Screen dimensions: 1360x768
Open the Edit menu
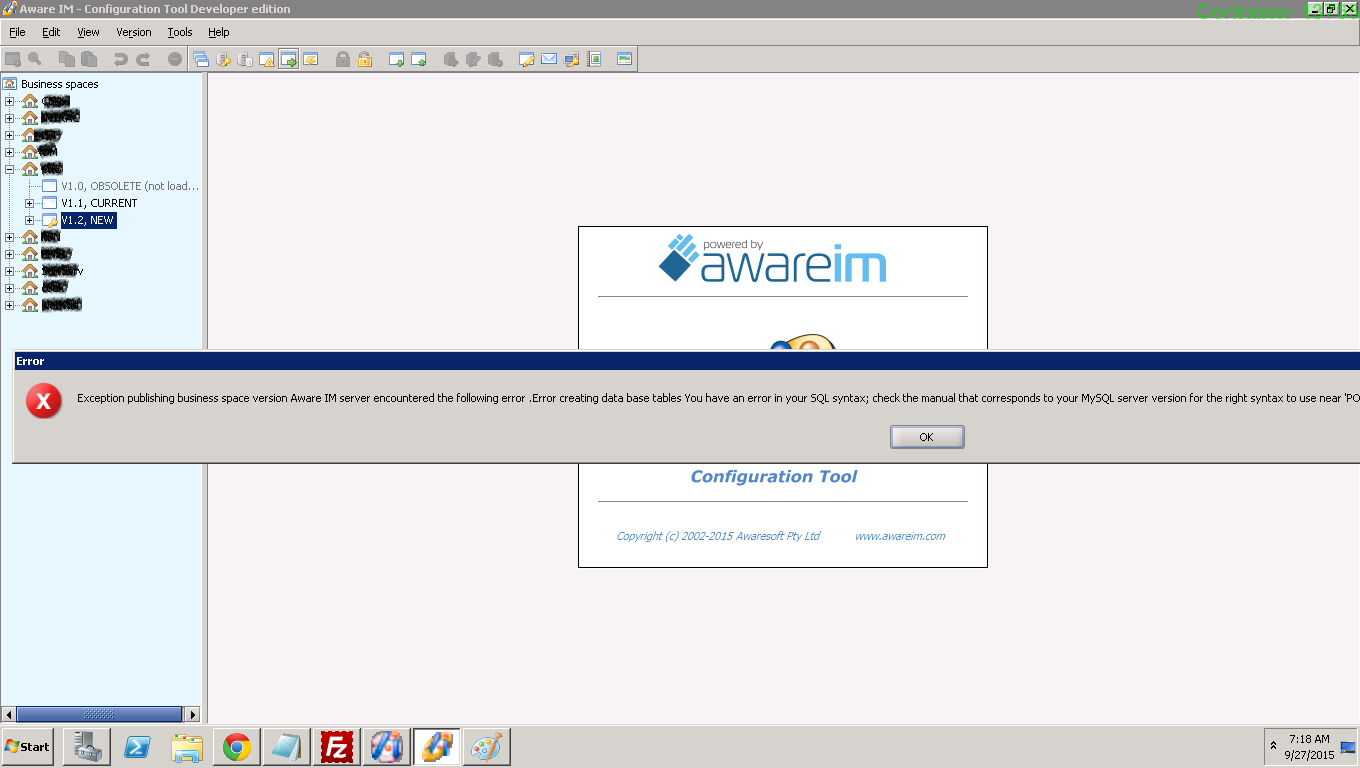pos(51,32)
